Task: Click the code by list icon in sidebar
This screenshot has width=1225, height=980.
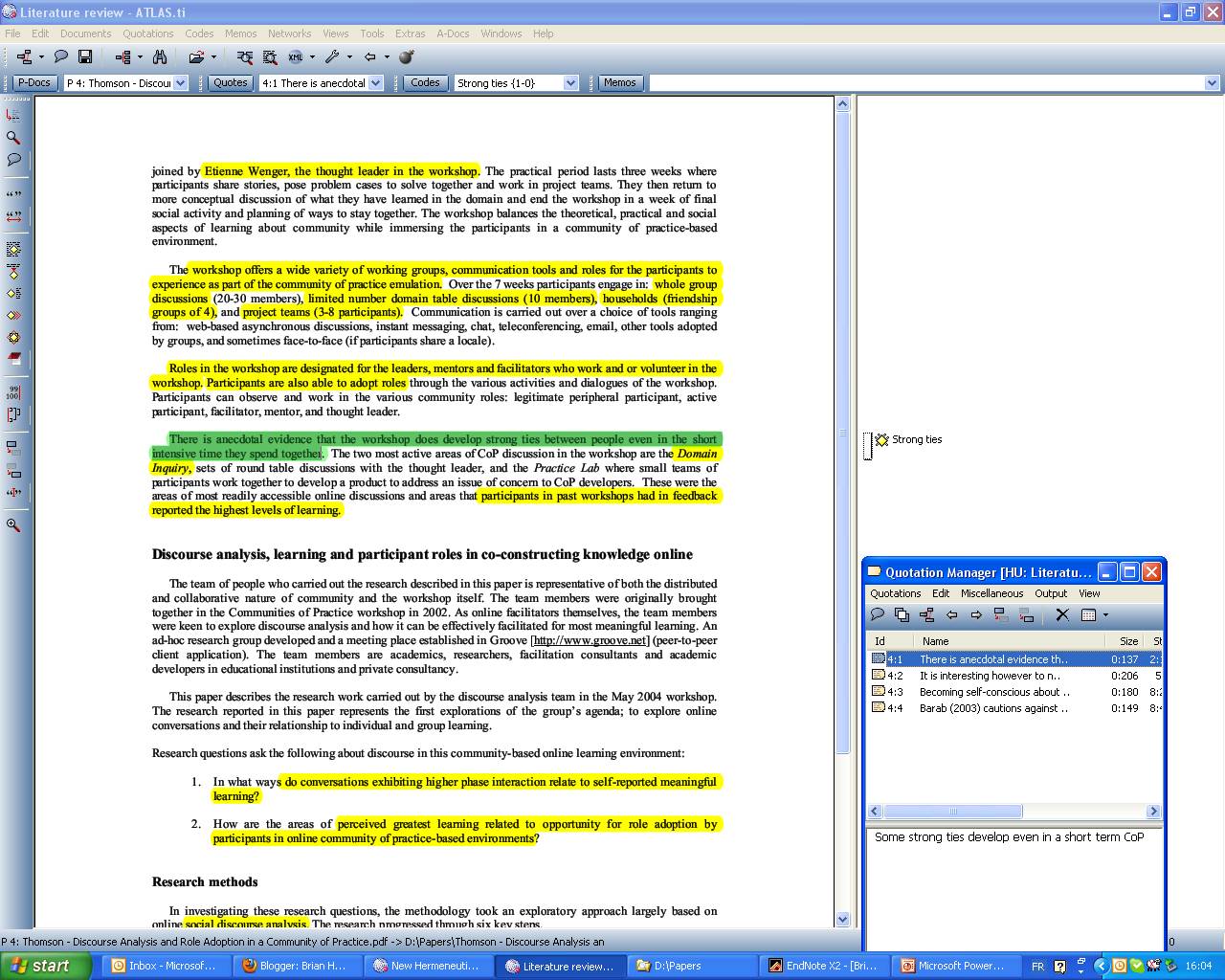Action: click(x=13, y=294)
